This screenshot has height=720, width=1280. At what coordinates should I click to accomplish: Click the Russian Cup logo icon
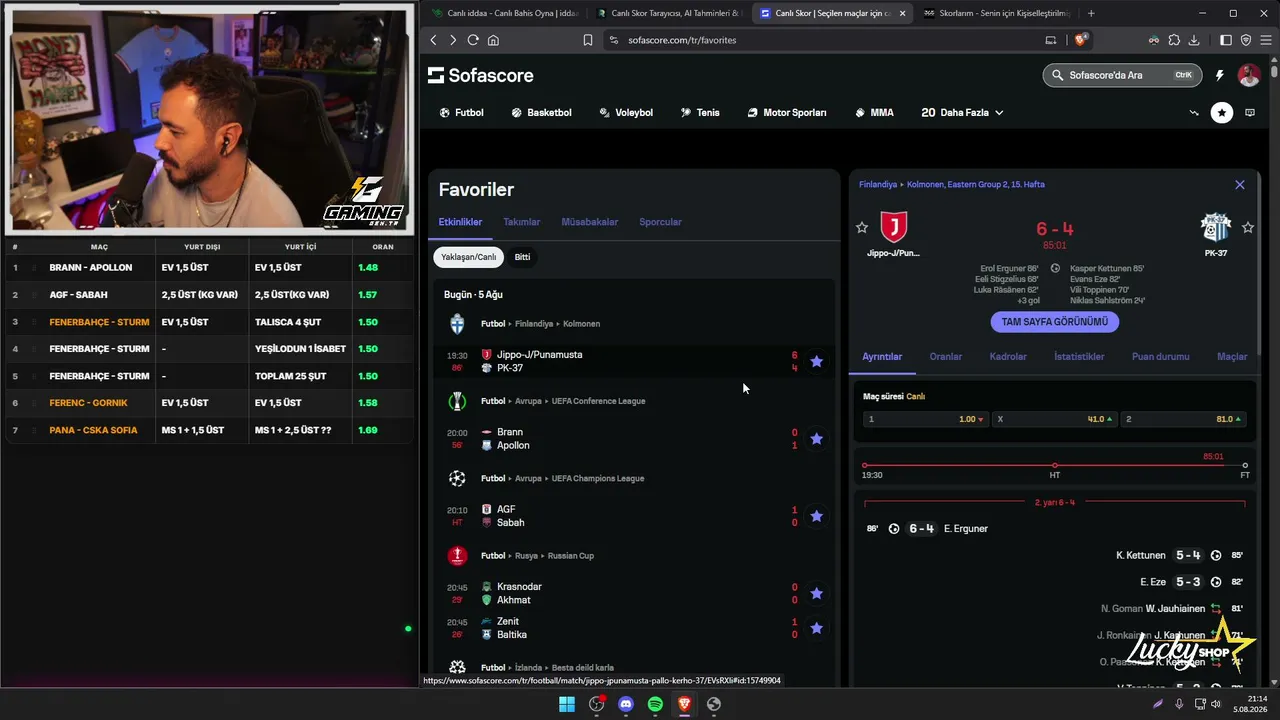tap(457, 555)
